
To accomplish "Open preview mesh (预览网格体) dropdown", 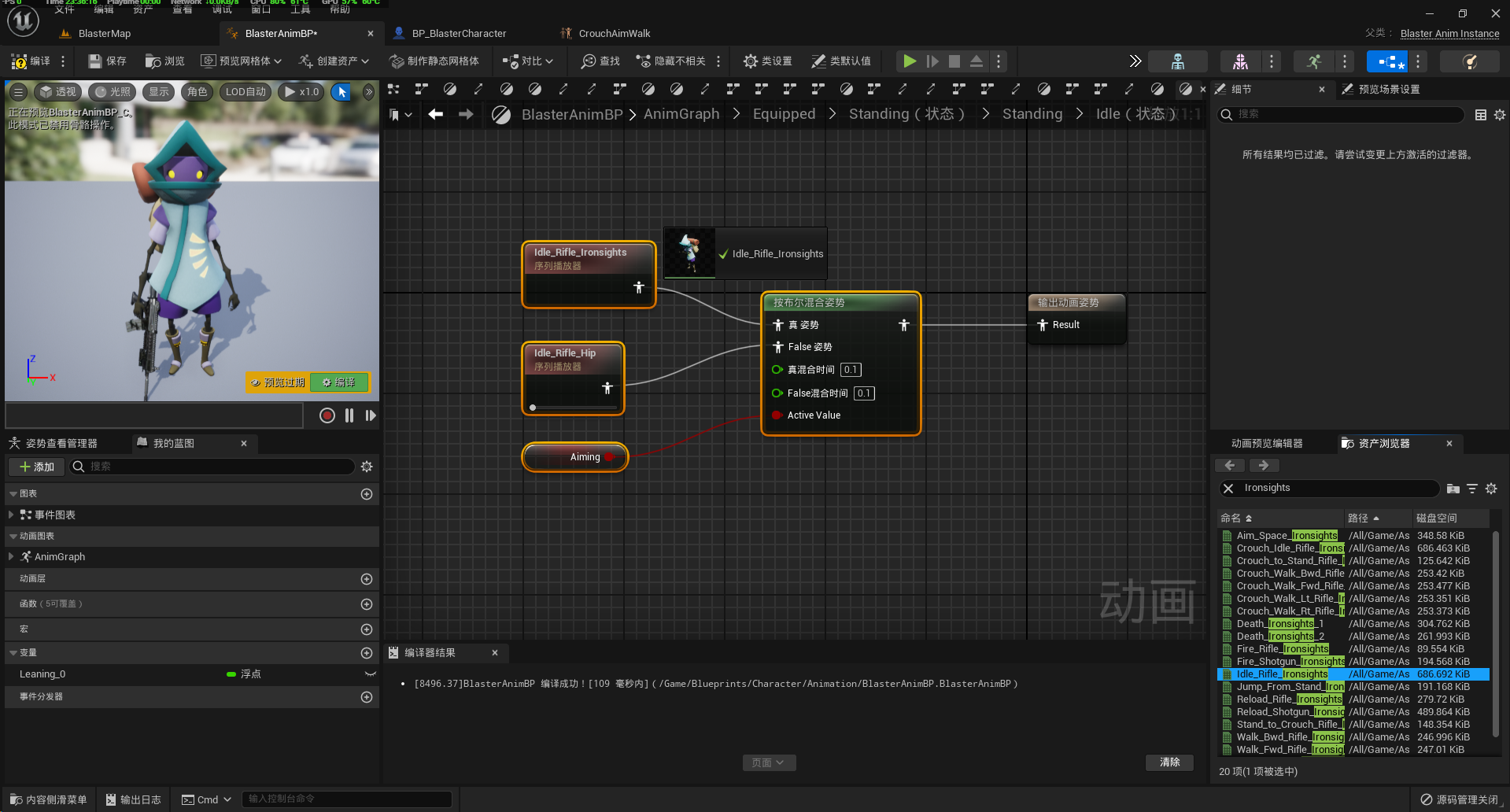I will pos(241,61).
